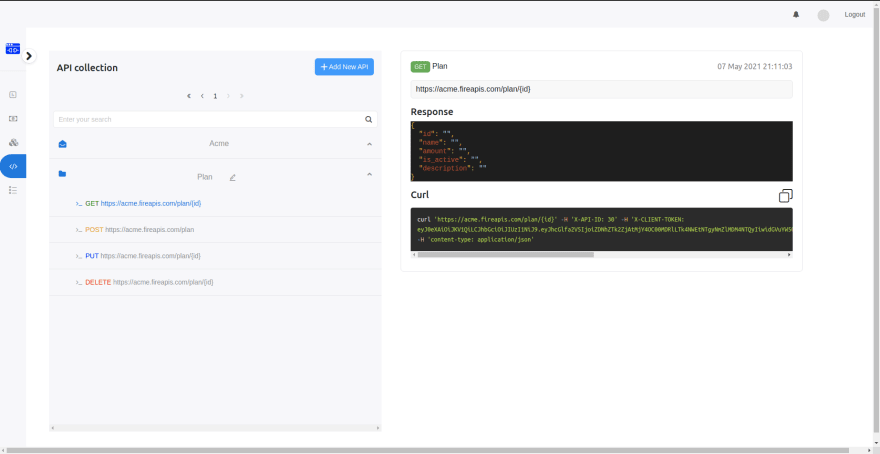Click the Plan title beside GET badge
Screen dimensions: 880x454
pos(440,66)
